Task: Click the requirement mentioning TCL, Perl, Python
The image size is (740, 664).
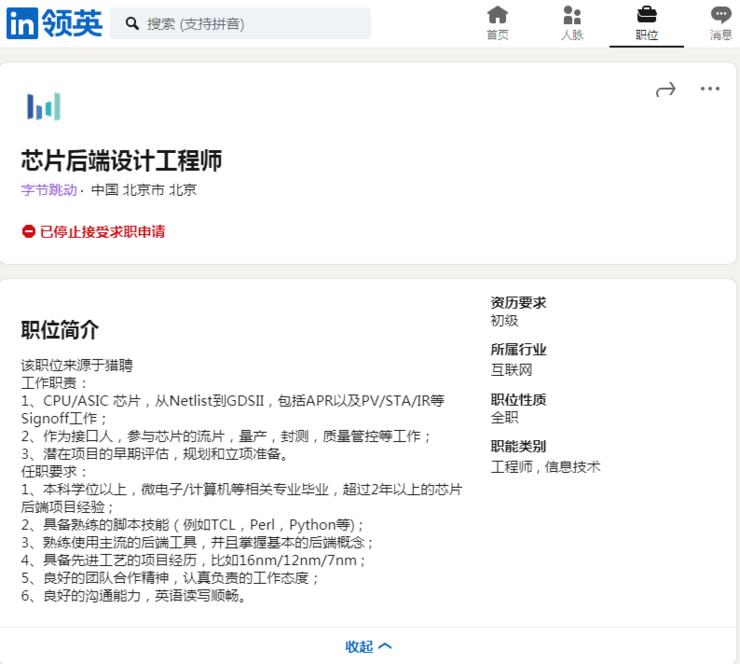Action: click(193, 525)
